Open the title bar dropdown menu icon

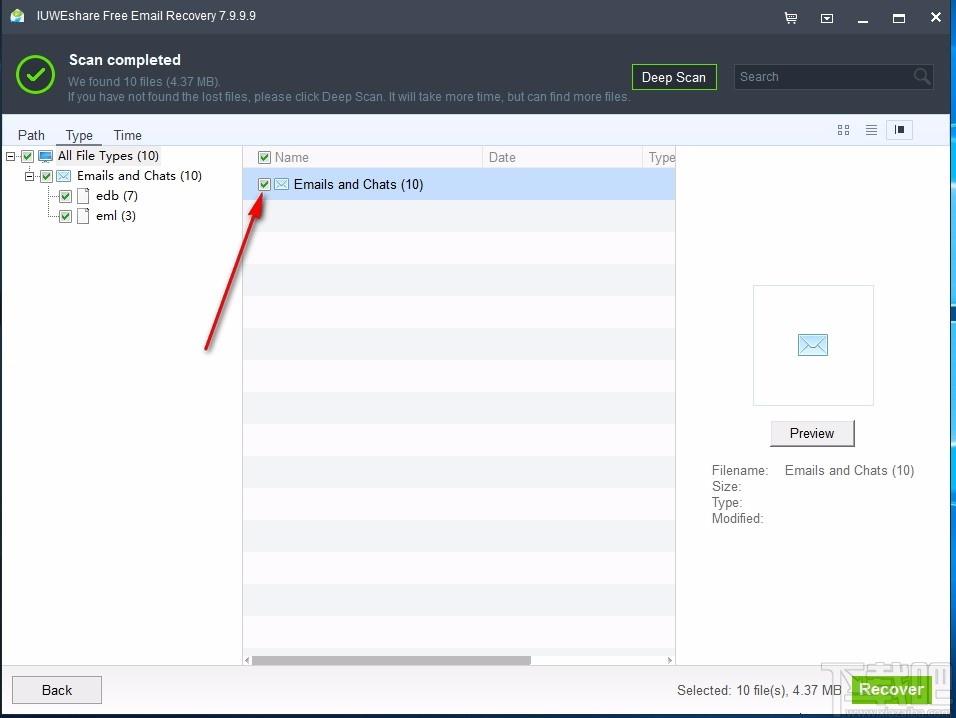click(827, 18)
